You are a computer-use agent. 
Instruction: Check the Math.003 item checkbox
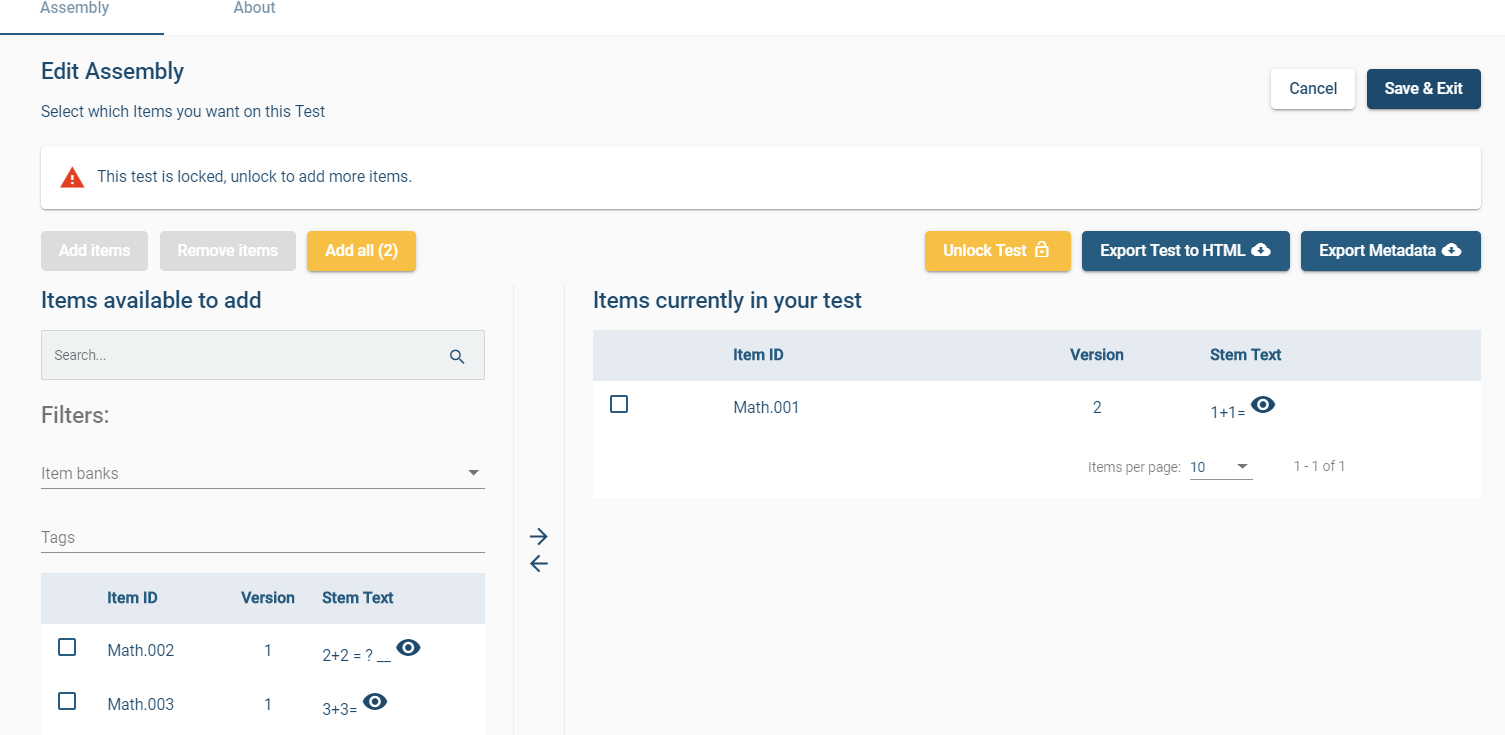tap(67, 701)
